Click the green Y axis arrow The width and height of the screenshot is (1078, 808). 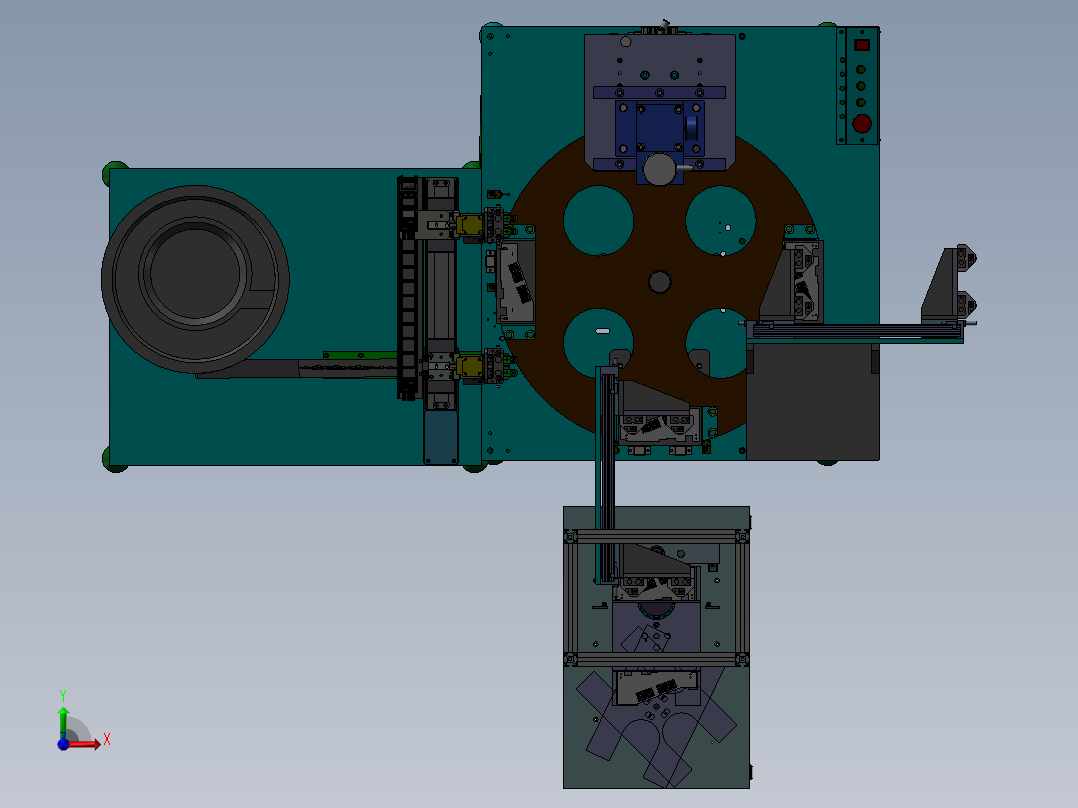(x=63, y=723)
